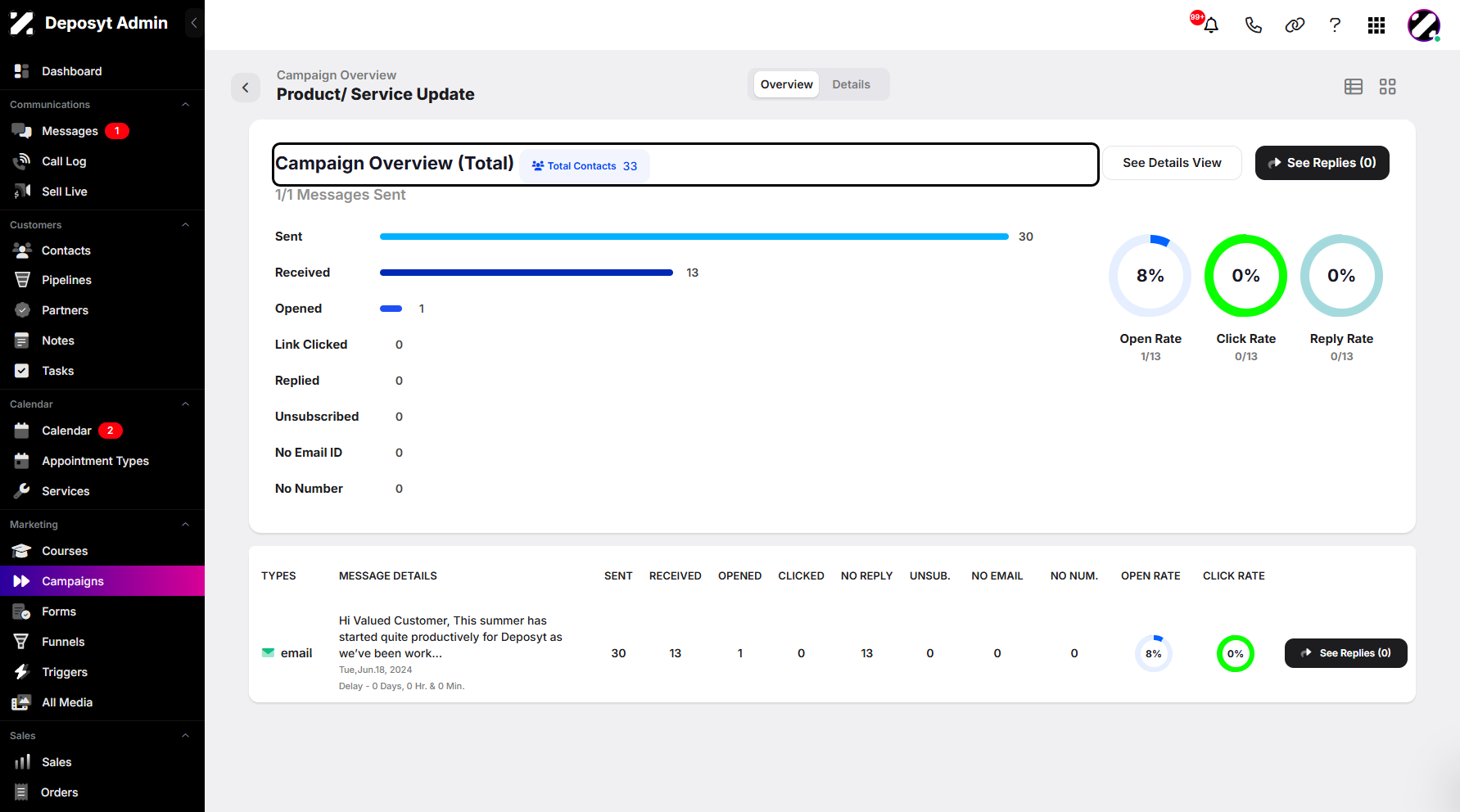This screenshot has height=812, width=1460.
Task: Click the Open Rate 8% circle chart
Action: [1150, 276]
